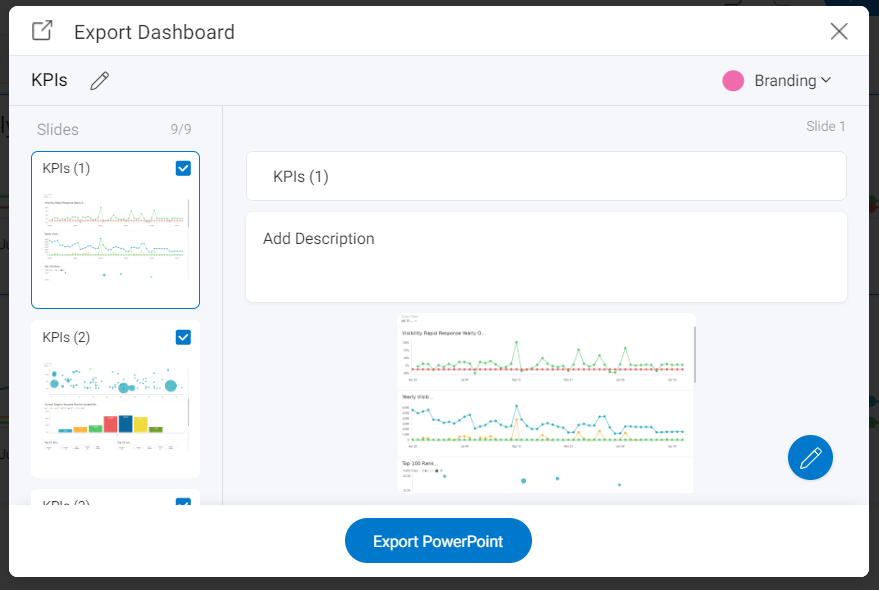Open the Branding dropdown
The width and height of the screenshot is (879, 590).
[793, 81]
